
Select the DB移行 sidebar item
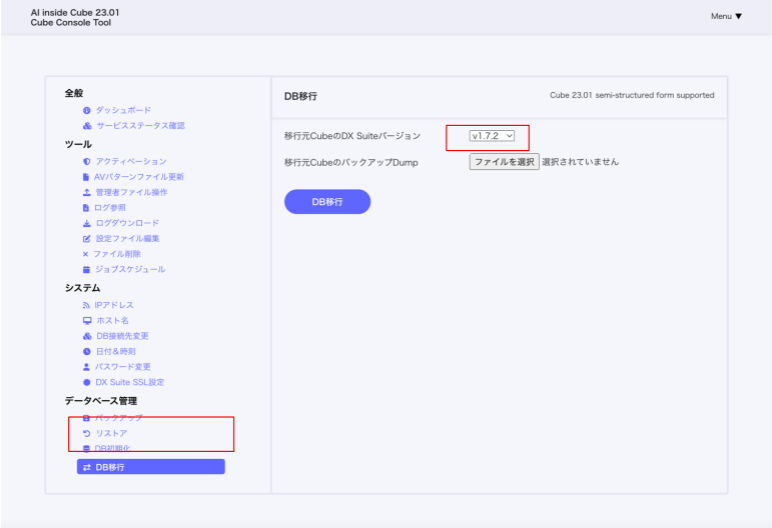click(x=150, y=467)
